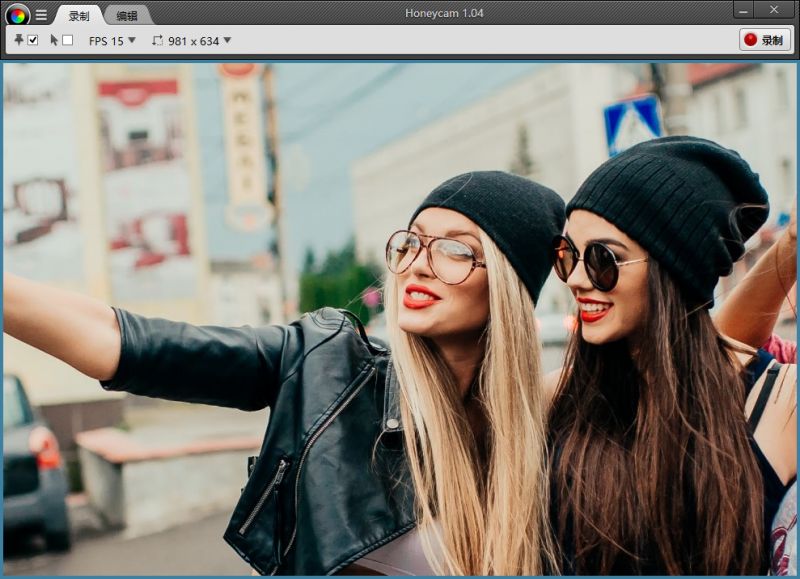The width and height of the screenshot is (800, 579).
Task: Minimize the Honeycam window
Action: point(743,9)
